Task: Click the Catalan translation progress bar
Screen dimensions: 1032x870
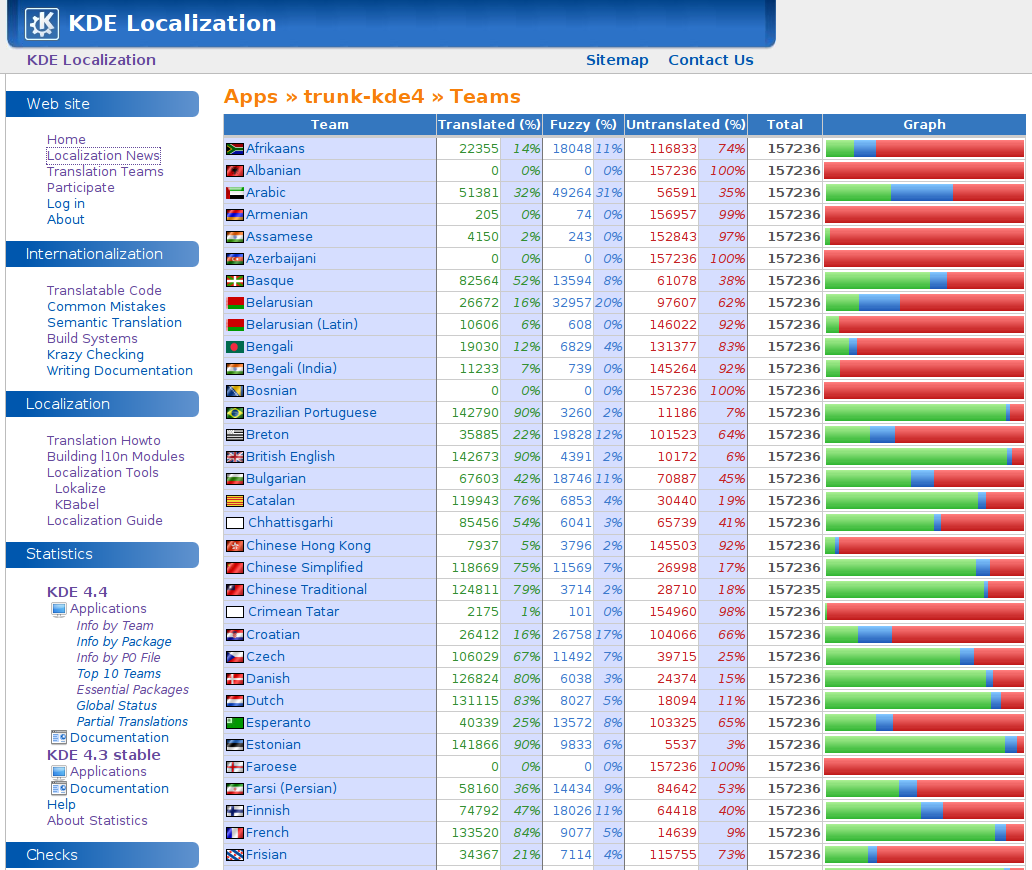Action: tap(924, 501)
